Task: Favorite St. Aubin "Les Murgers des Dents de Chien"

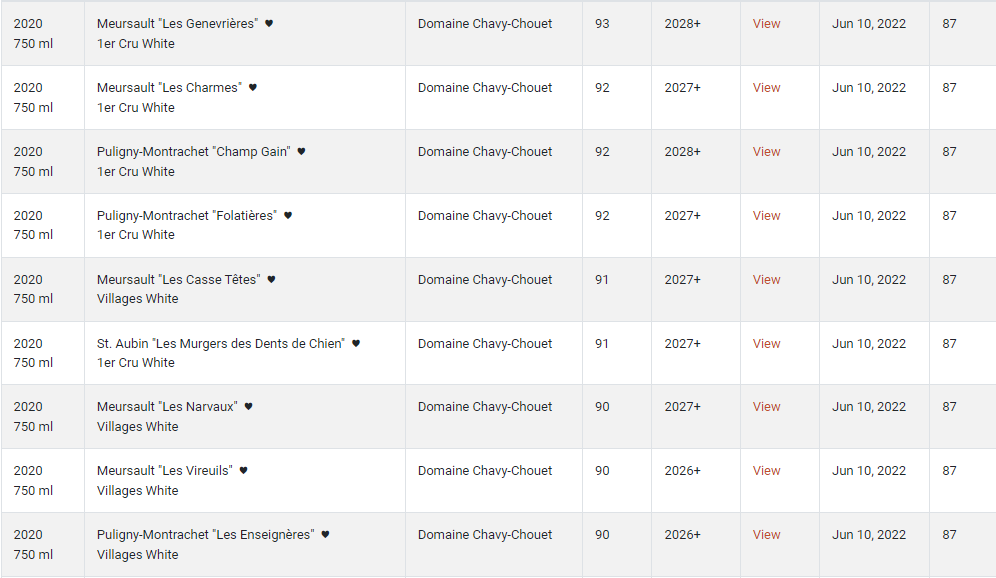Action: point(356,344)
